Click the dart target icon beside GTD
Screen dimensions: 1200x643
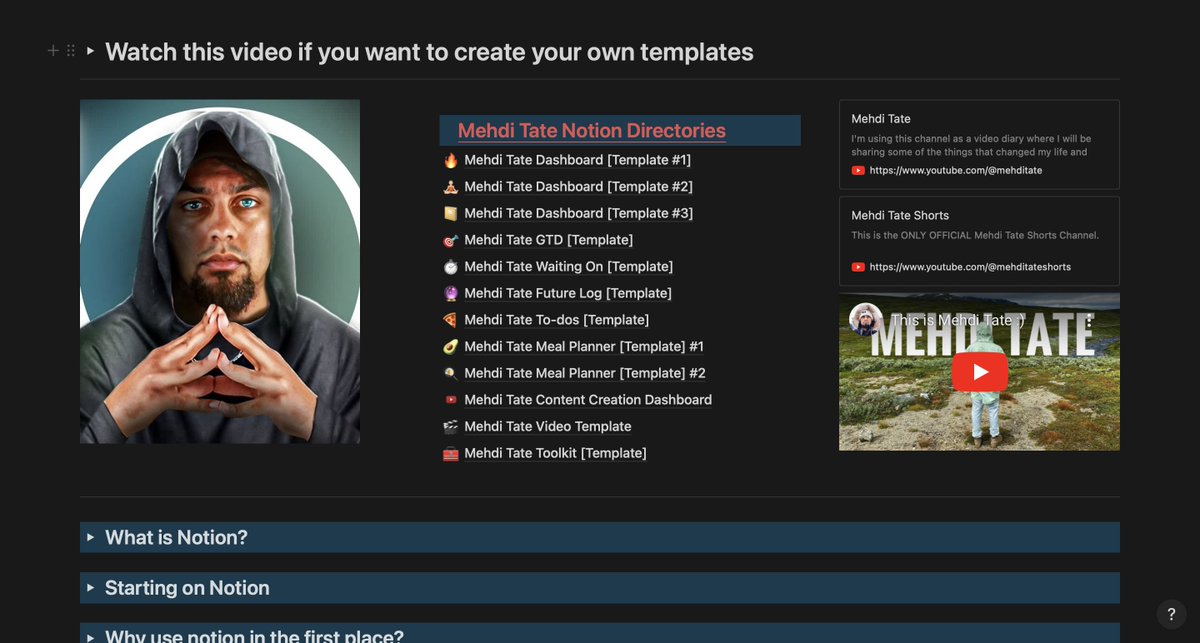450,240
